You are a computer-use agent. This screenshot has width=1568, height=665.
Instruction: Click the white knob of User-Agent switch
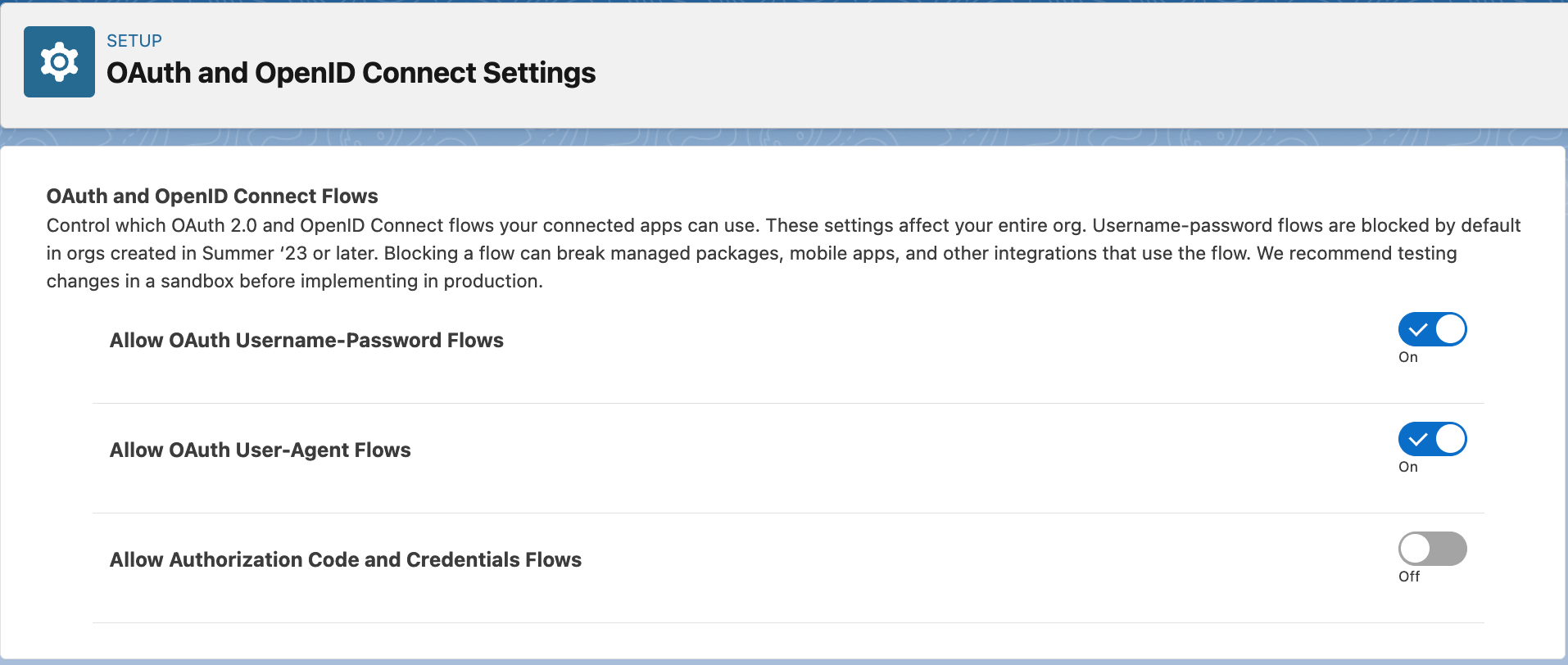[1450, 439]
